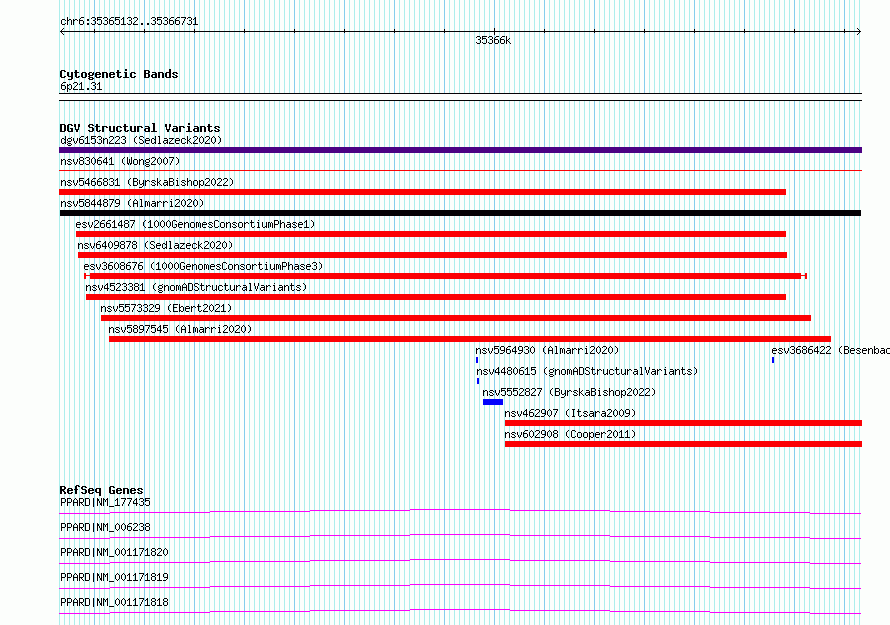Click the nsv6409878 (Sedlazeck2020) label
890x625 pixels.
(156, 245)
